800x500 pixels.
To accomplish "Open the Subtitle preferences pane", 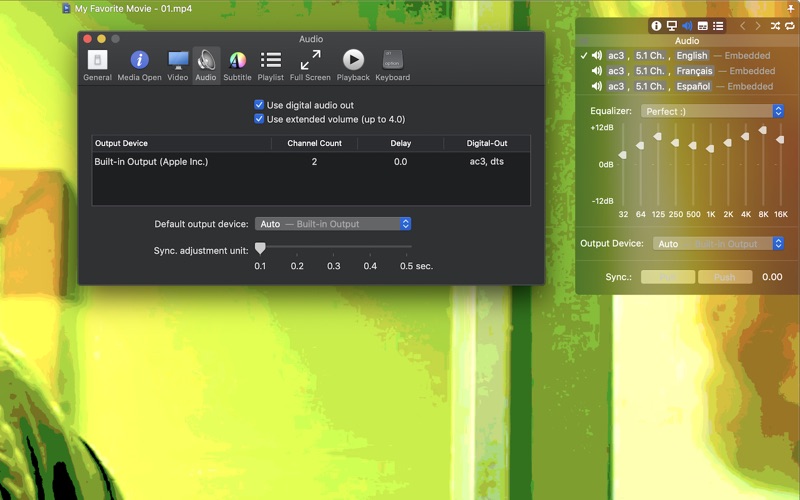I will coord(237,64).
